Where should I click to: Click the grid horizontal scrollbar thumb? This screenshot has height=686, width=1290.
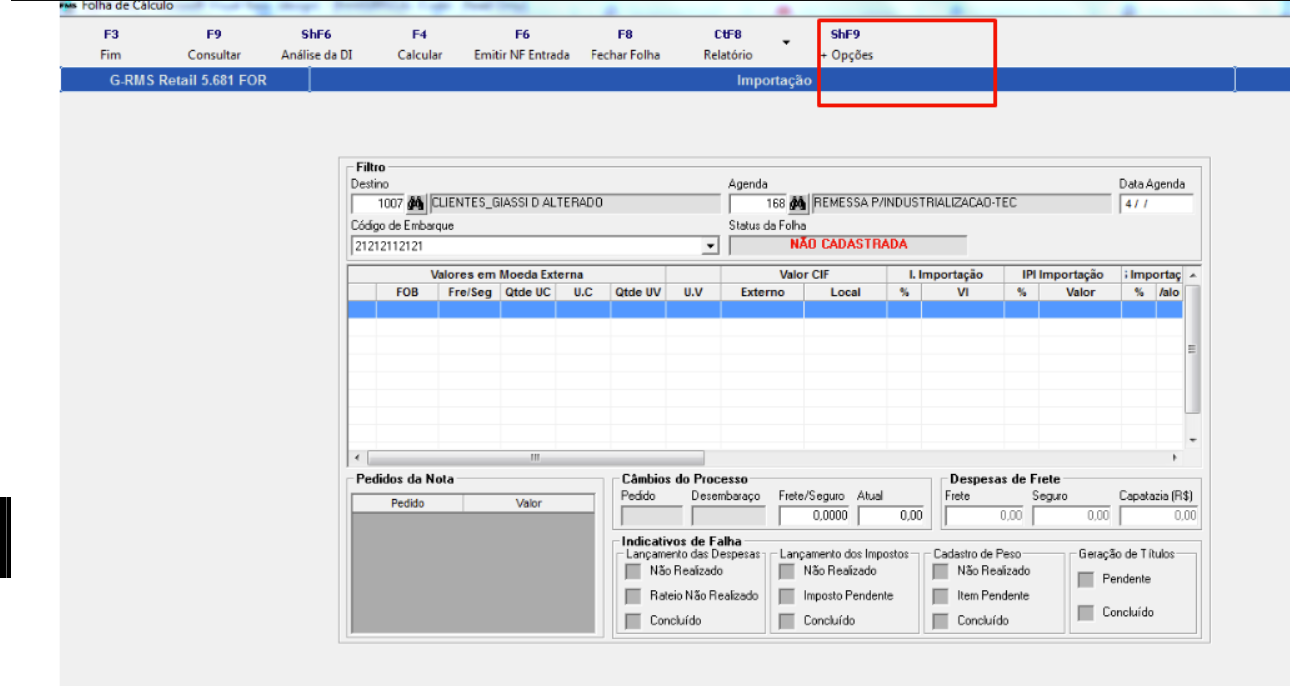click(x=535, y=457)
